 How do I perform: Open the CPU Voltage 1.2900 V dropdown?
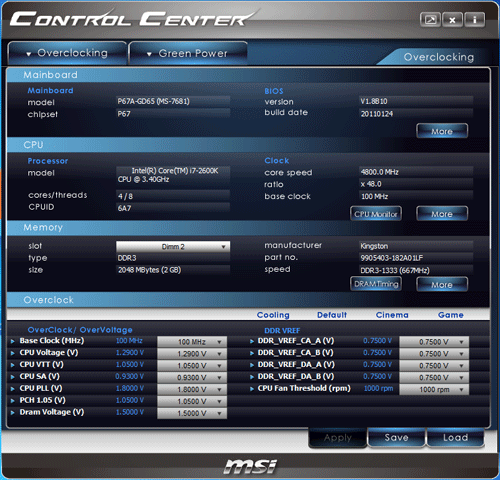(192, 354)
